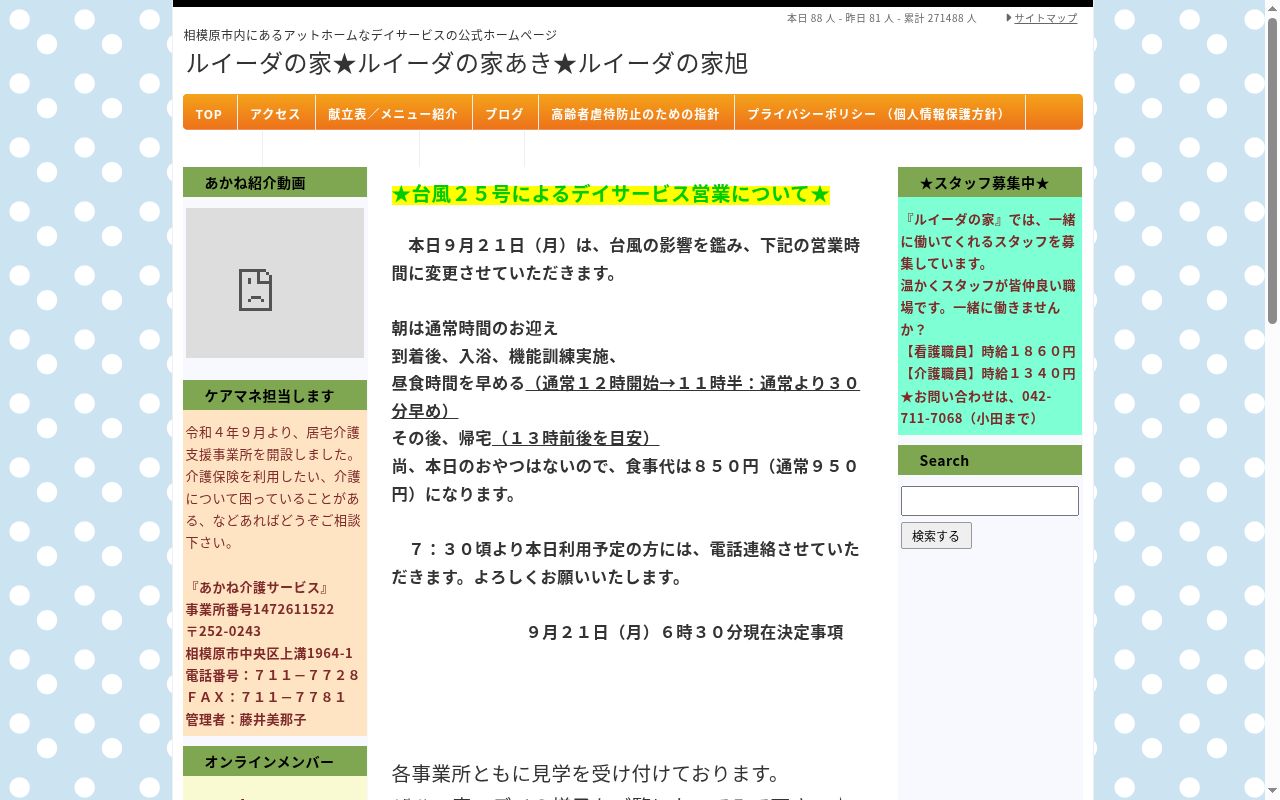Click the オンラインメンバー sidebar heading
Viewport: 1280px width, 800px height.
(x=275, y=761)
